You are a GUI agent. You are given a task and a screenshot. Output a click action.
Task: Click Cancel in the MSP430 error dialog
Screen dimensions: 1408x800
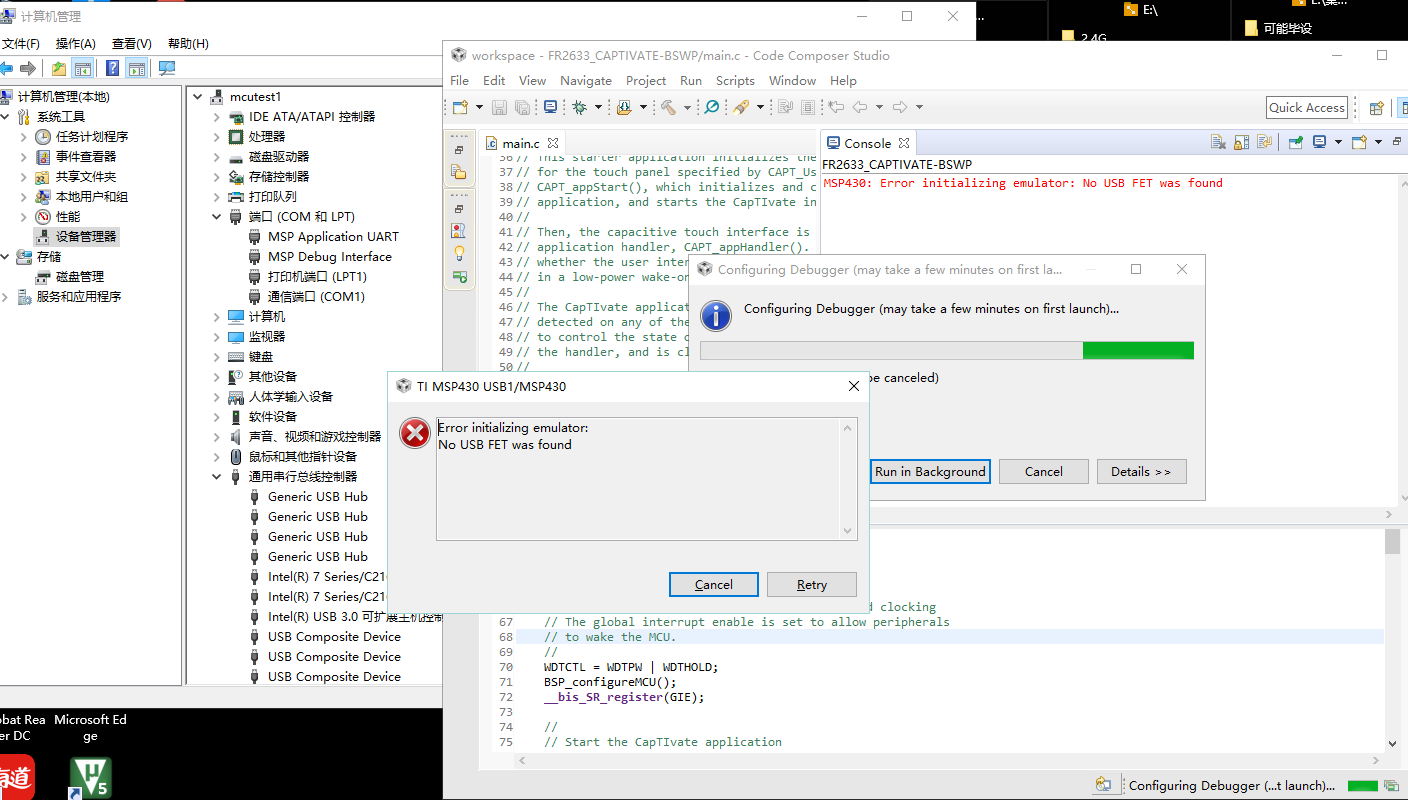pos(713,585)
